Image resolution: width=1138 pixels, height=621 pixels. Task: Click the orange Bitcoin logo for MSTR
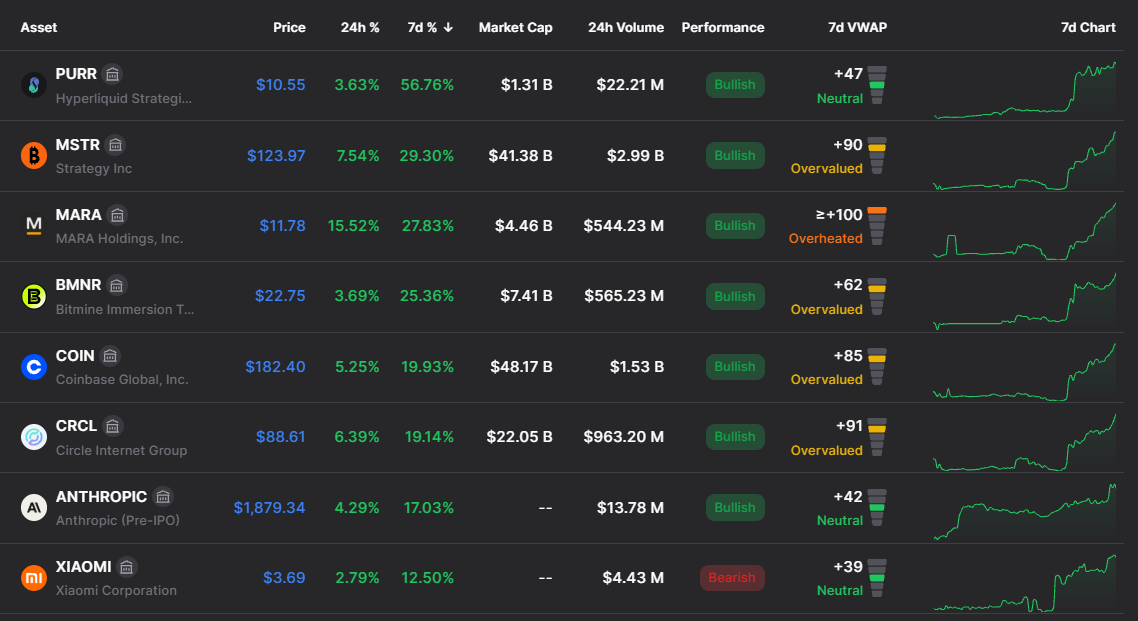(34, 156)
